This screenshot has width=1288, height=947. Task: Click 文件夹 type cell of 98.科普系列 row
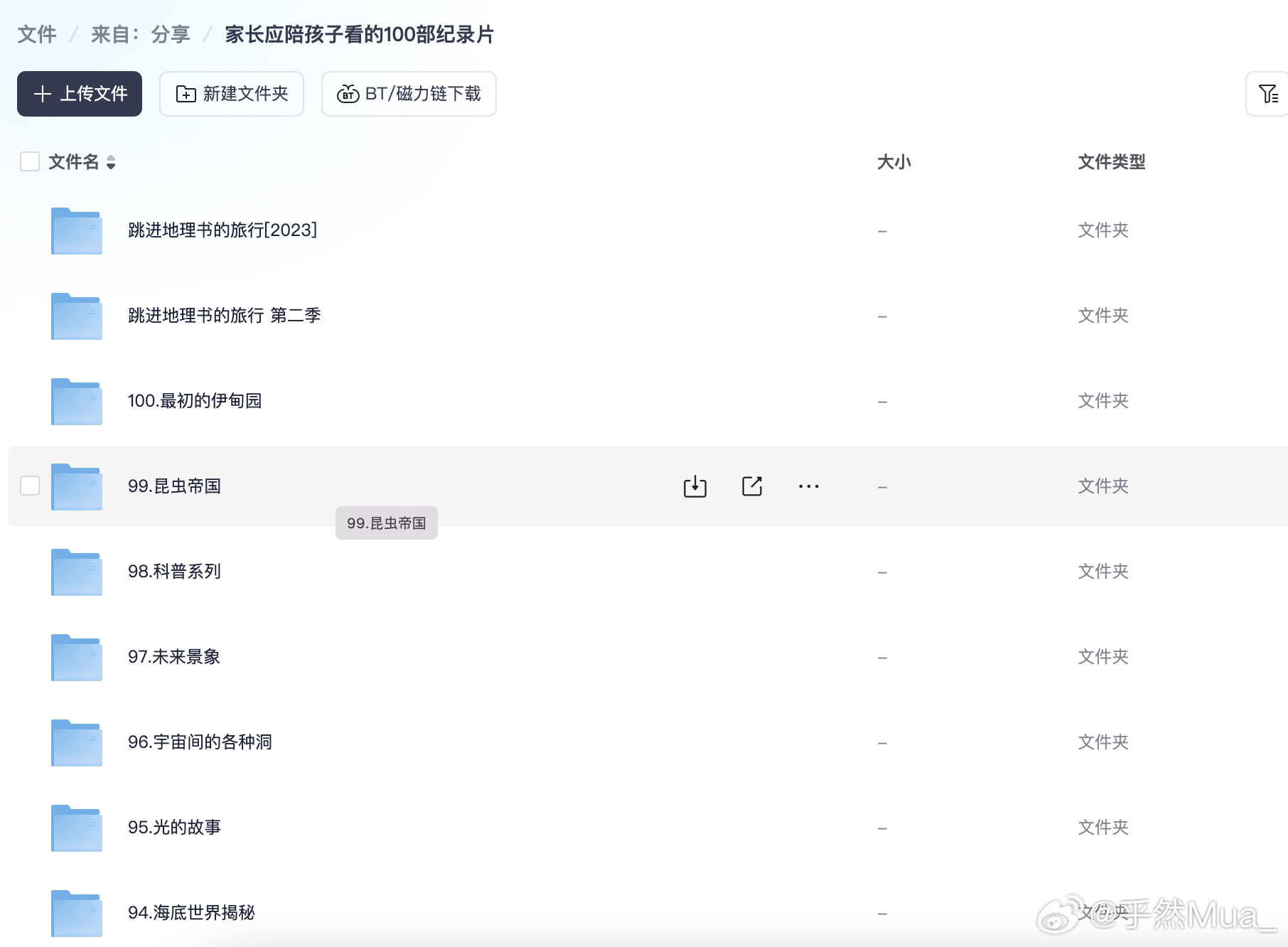(x=1103, y=572)
